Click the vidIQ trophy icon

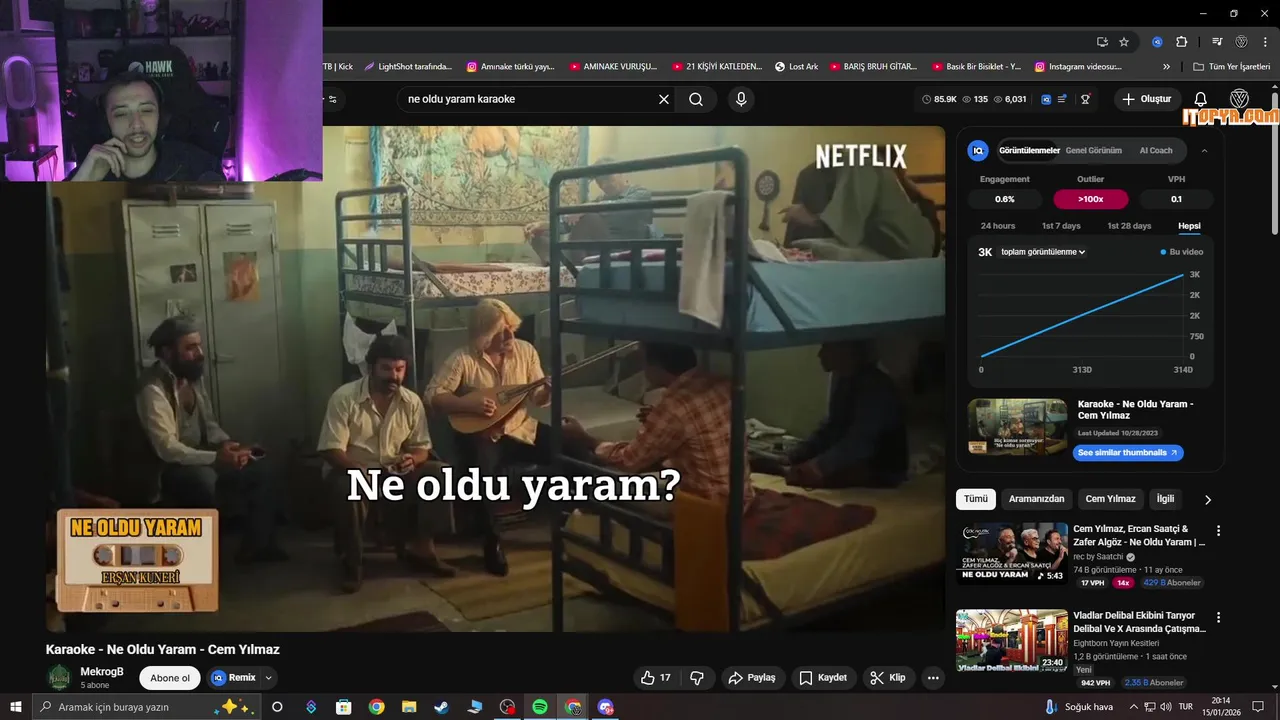1085,99
